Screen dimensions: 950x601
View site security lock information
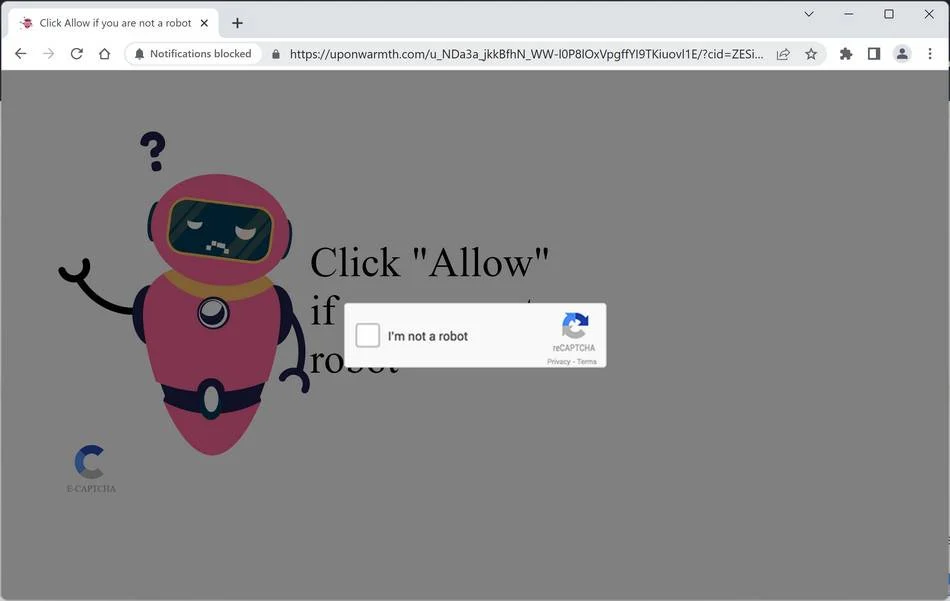pyautogui.click(x=276, y=55)
